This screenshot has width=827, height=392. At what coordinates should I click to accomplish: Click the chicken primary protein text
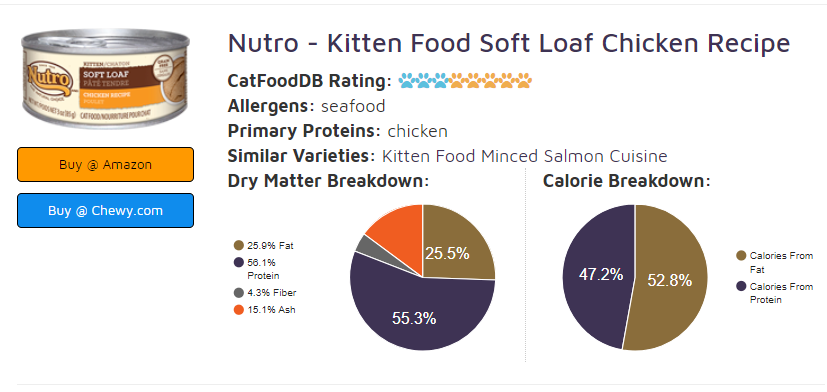[417, 131]
